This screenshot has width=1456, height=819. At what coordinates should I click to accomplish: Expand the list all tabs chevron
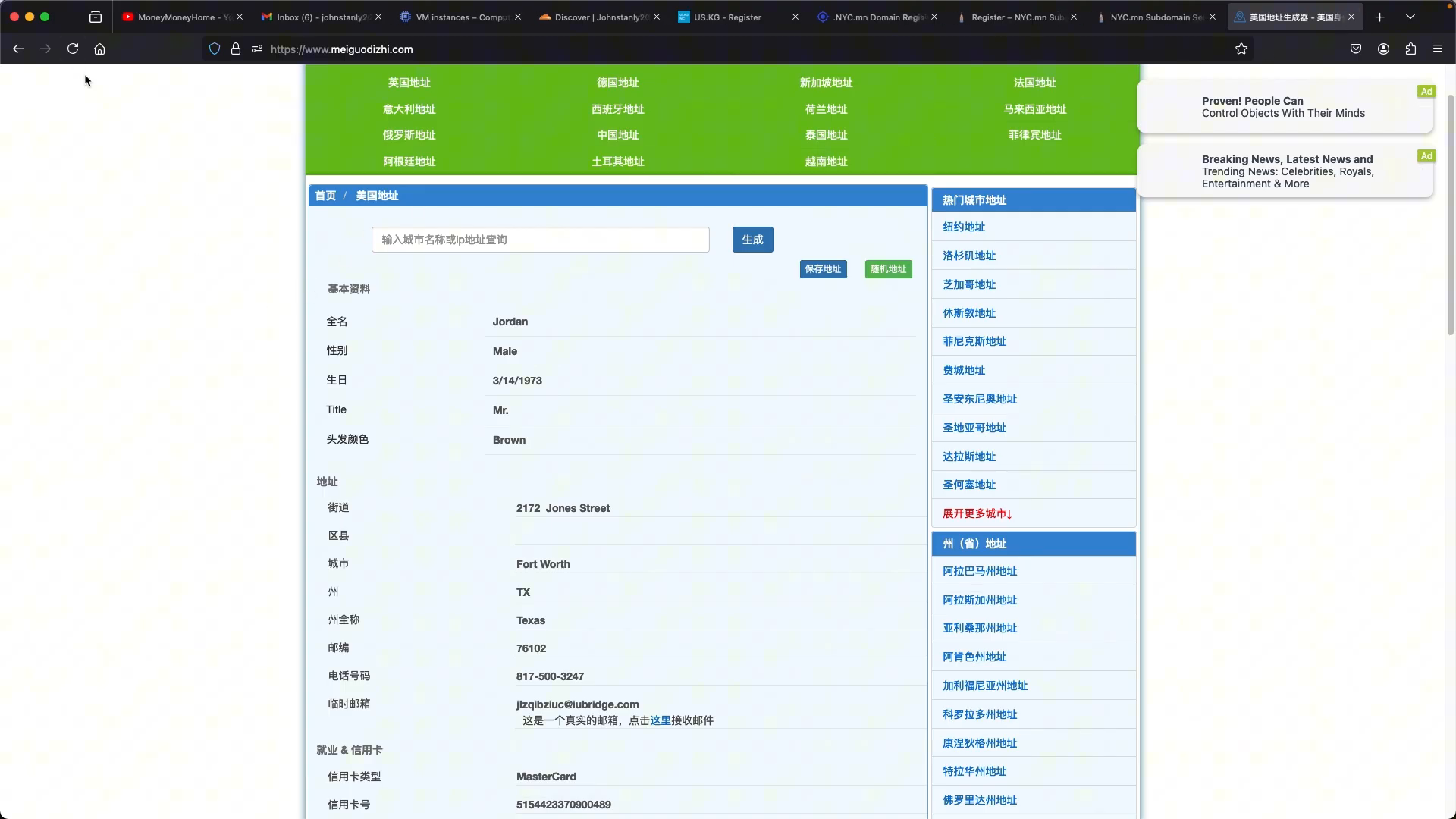coord(1410,17)
